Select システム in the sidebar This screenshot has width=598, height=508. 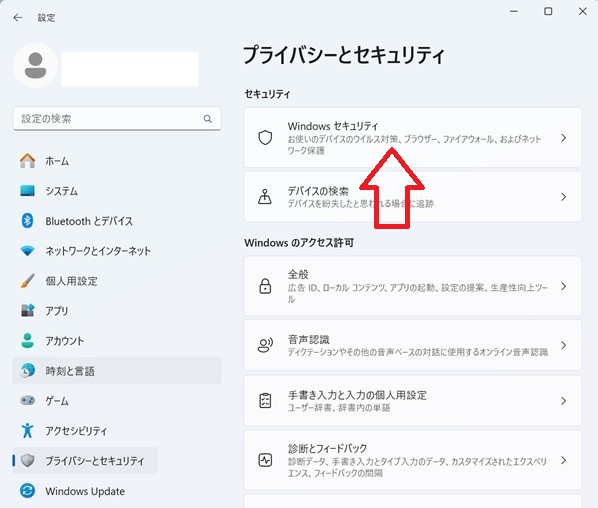(x=117, y=191)
